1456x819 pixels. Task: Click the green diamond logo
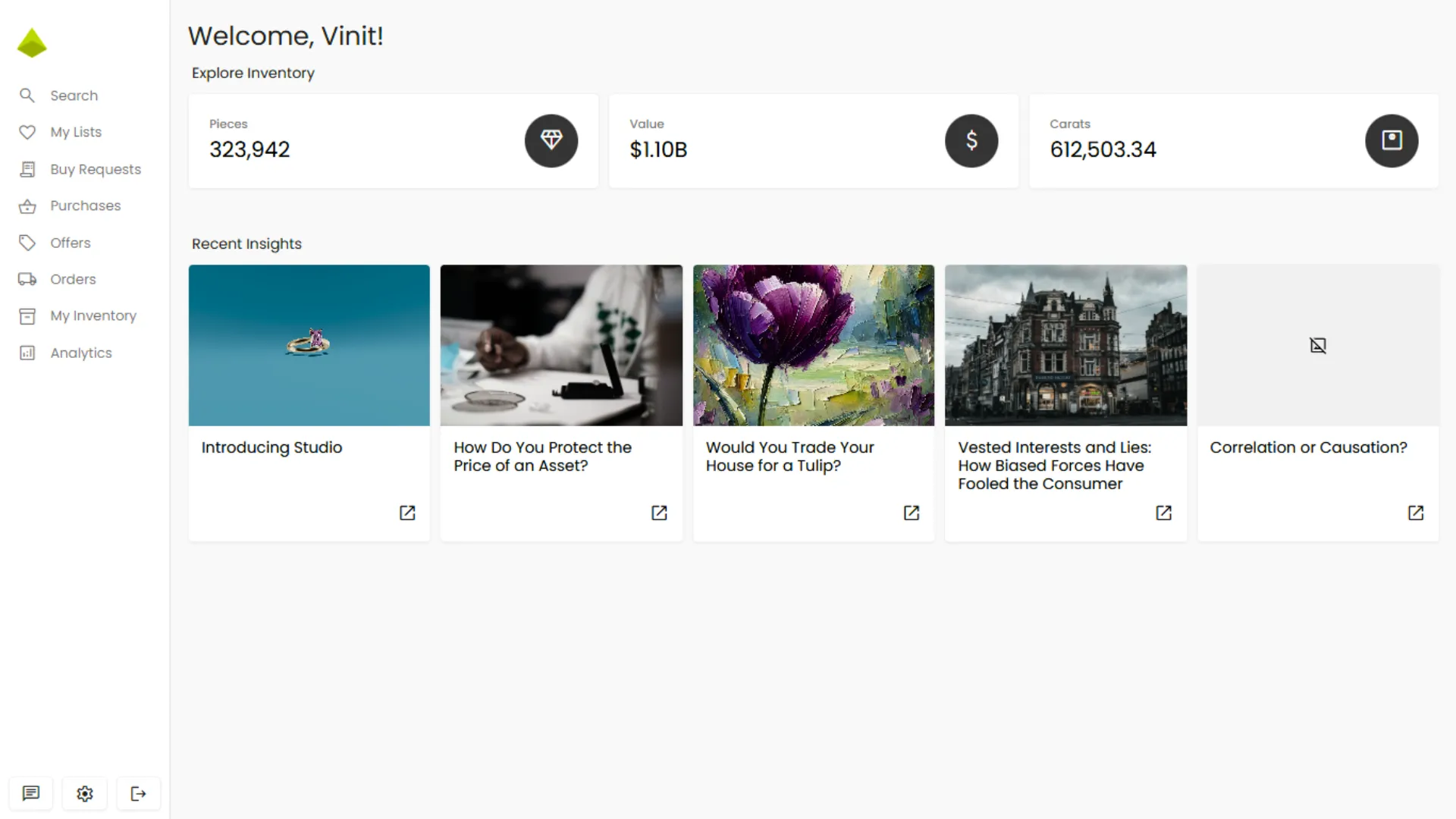[x=32, y=43]
